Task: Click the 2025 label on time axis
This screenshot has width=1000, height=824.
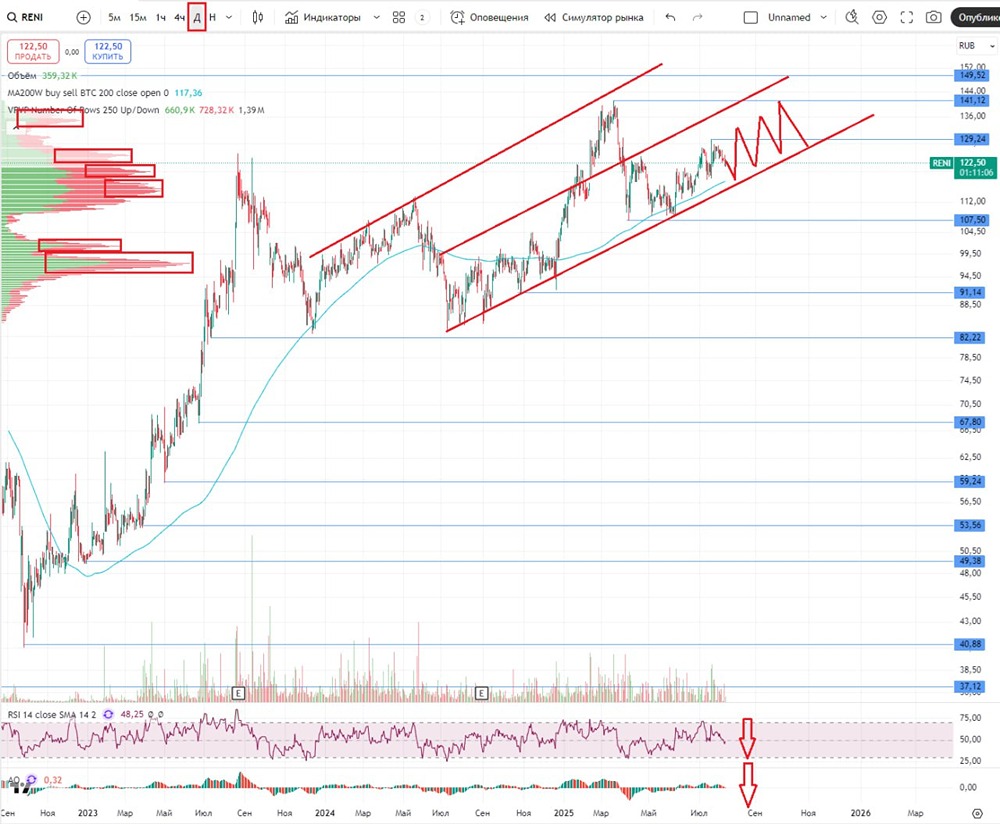Action: (564, 813)
